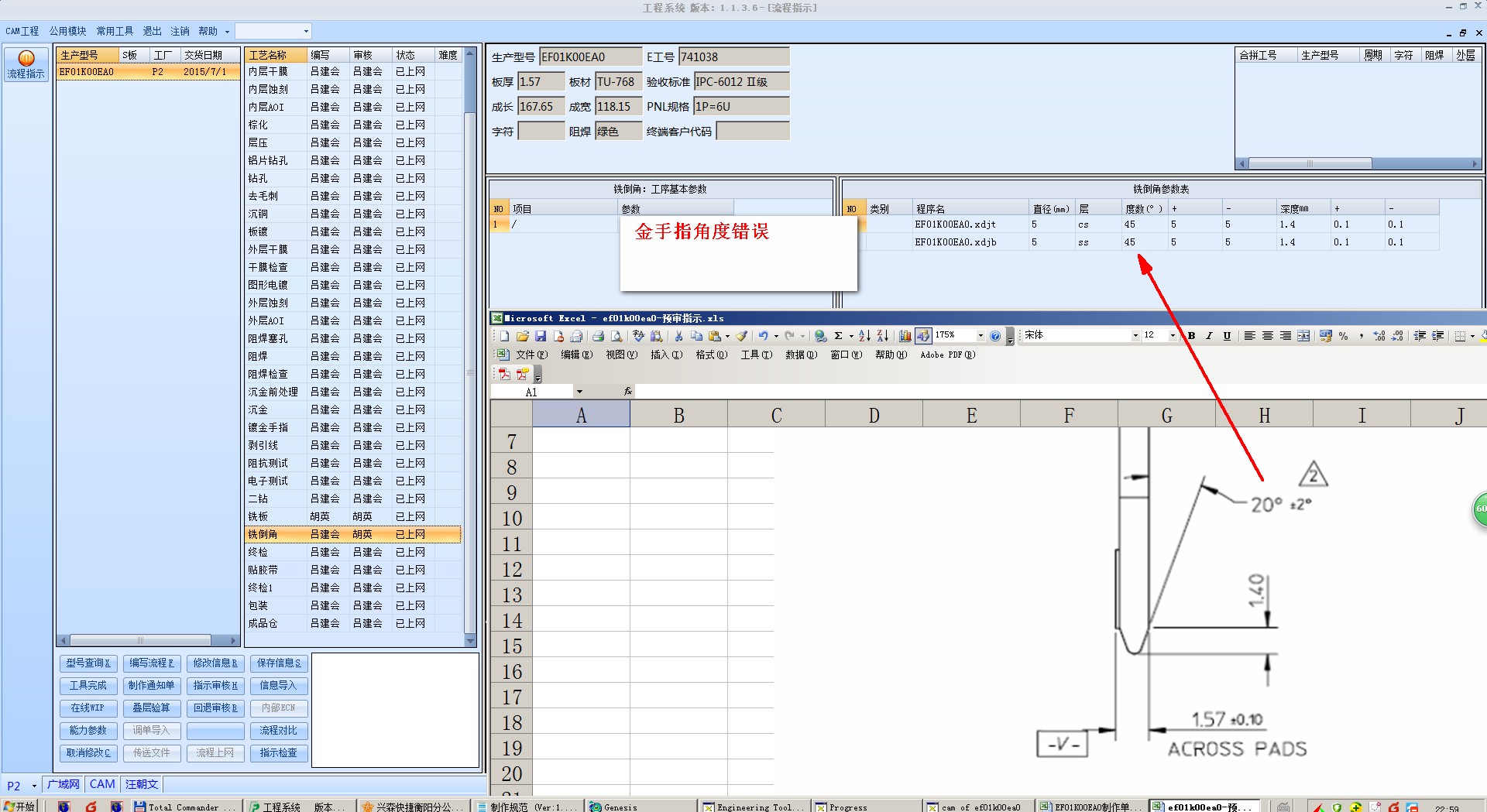Open font size 12 dropdown
Screen dimensions: 1487x812
[x=1173, y=336]
